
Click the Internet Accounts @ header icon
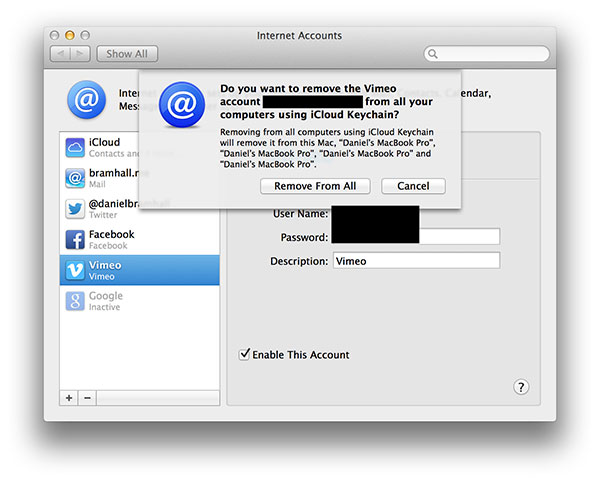coord(86,99)
